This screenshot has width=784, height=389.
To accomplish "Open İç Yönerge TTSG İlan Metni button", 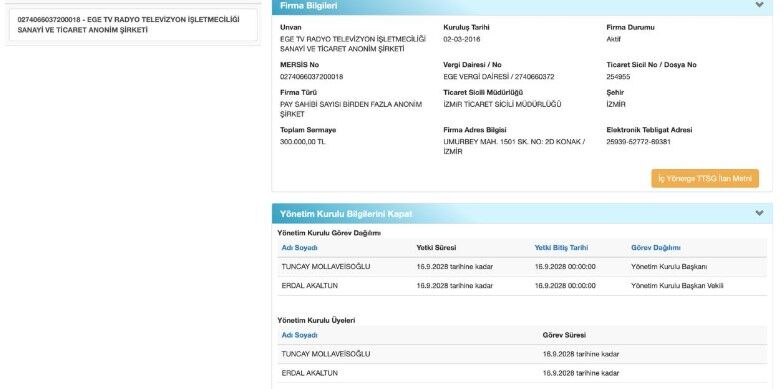I will (x=704, y=178).
